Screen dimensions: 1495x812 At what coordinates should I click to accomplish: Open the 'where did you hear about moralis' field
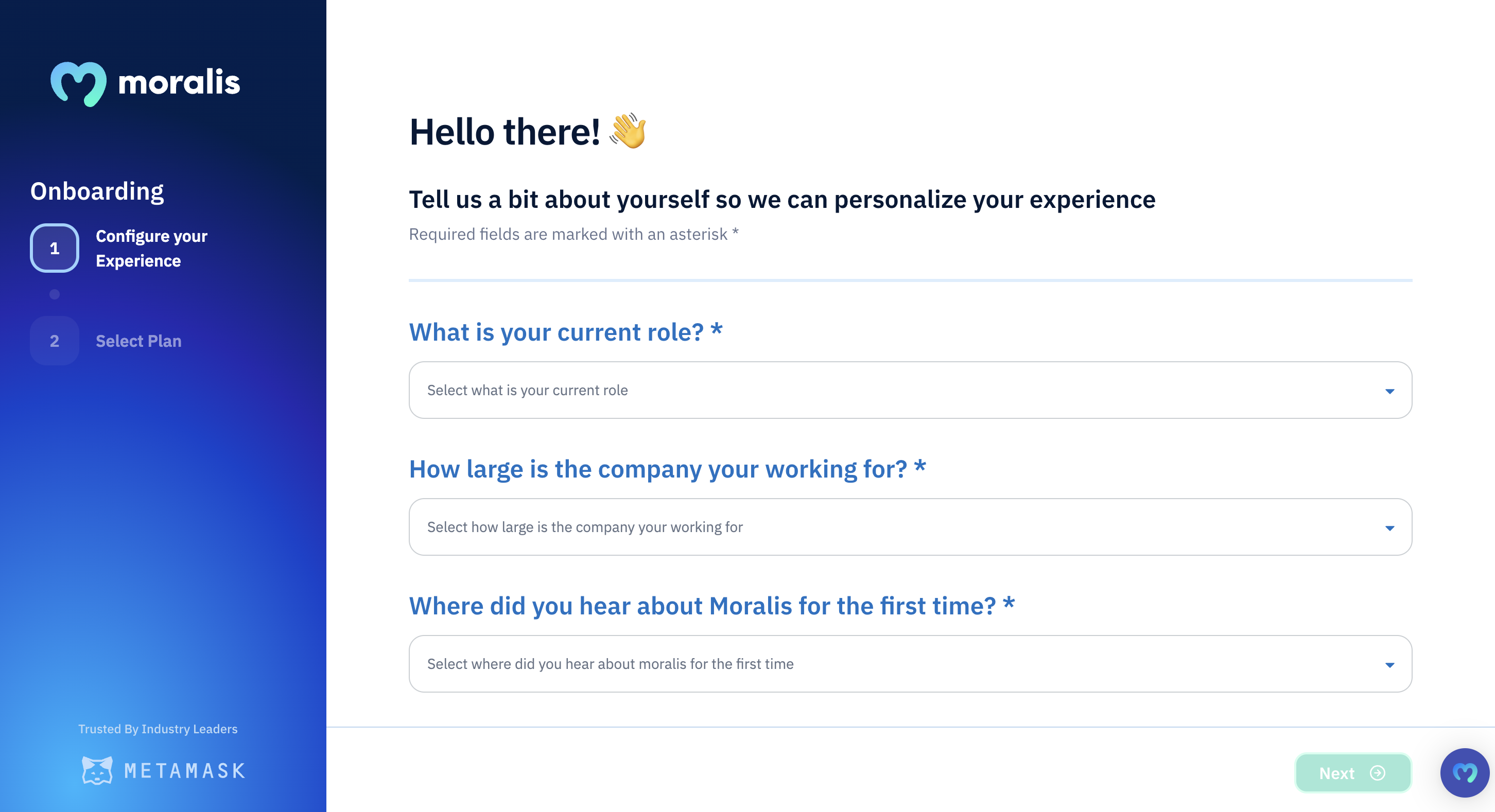pos(910,664)
